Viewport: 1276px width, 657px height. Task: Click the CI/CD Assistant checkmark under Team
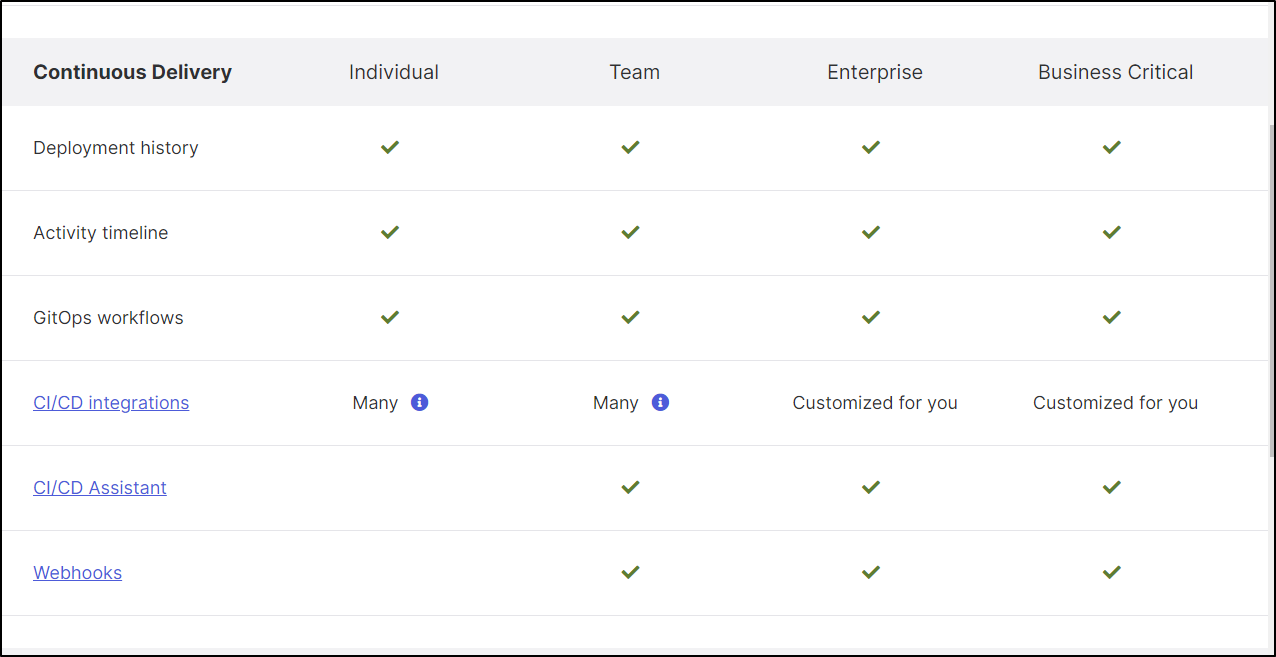click(630, 487)
